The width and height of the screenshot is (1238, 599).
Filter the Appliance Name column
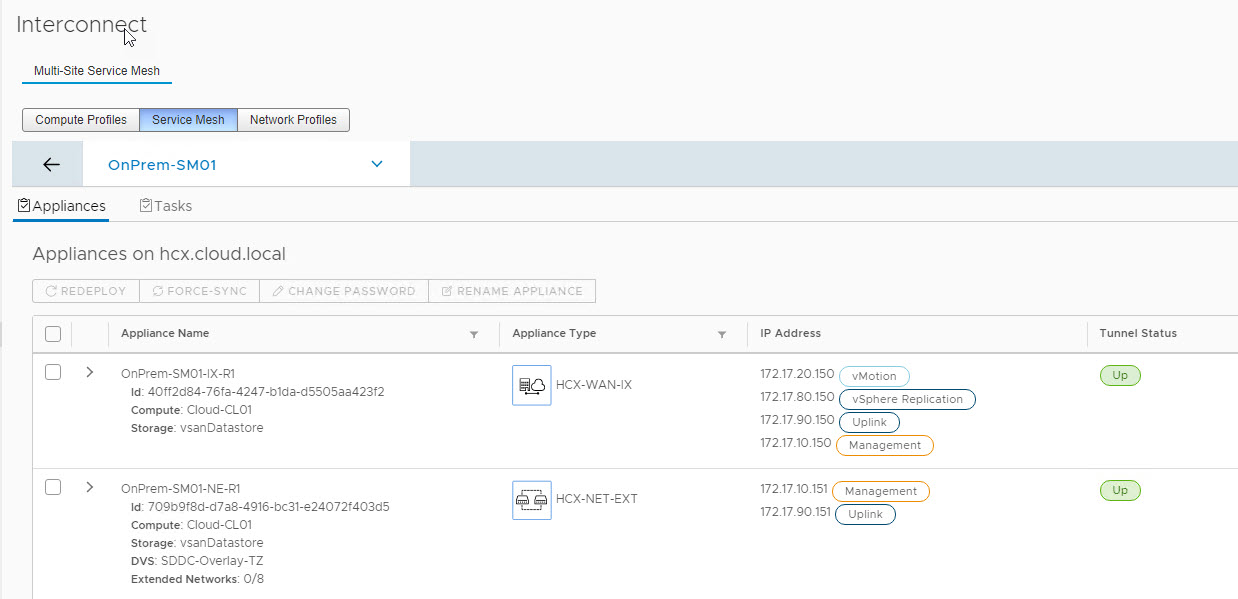474,335
